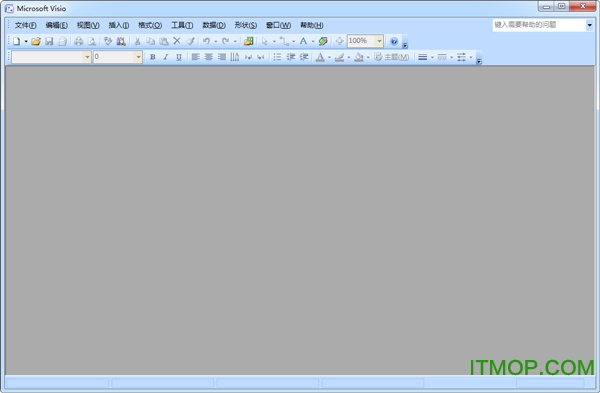Increase font size icon
Viewport: 600px width, 393px height.
[x=261, y=57]
